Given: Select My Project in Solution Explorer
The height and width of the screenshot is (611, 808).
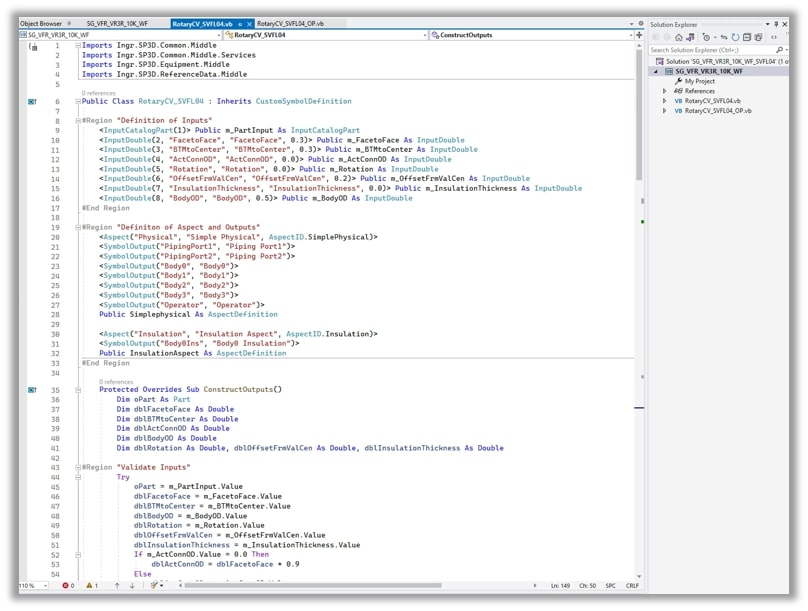Looking at the screenshot, I should 699,81.
